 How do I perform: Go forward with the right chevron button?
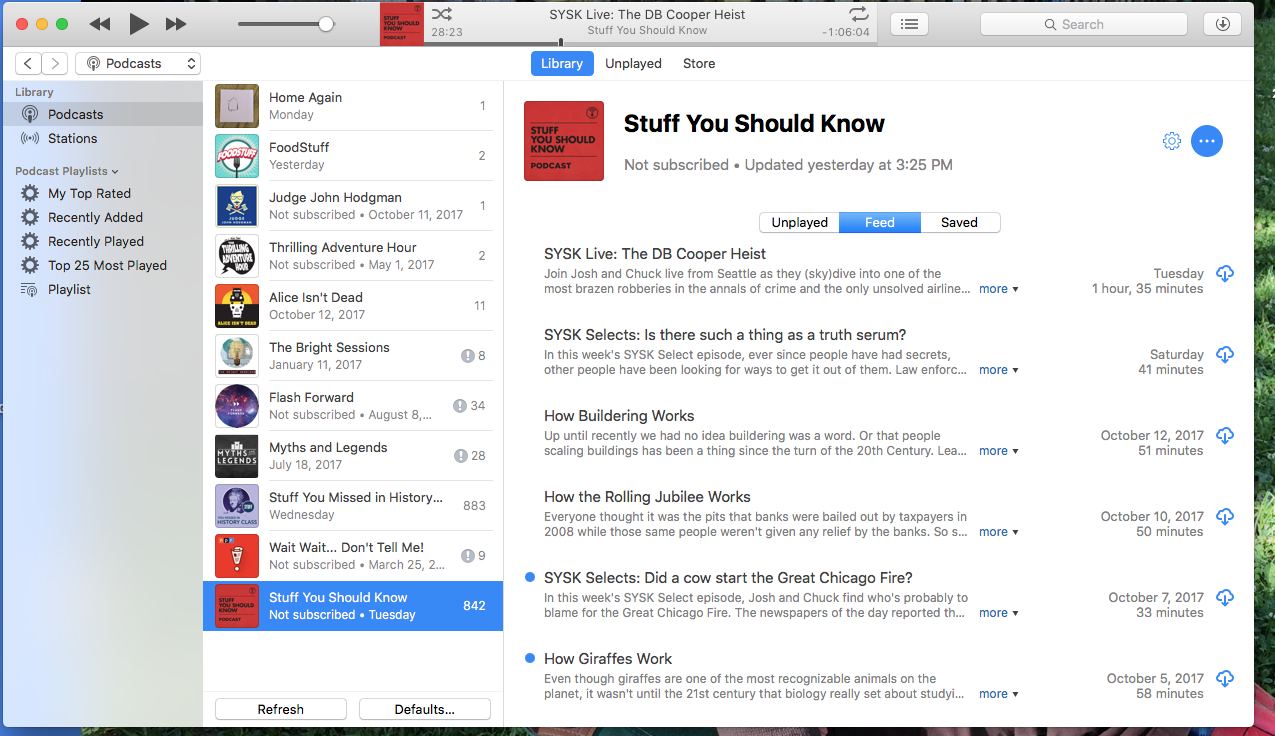(x=55, y=63)
